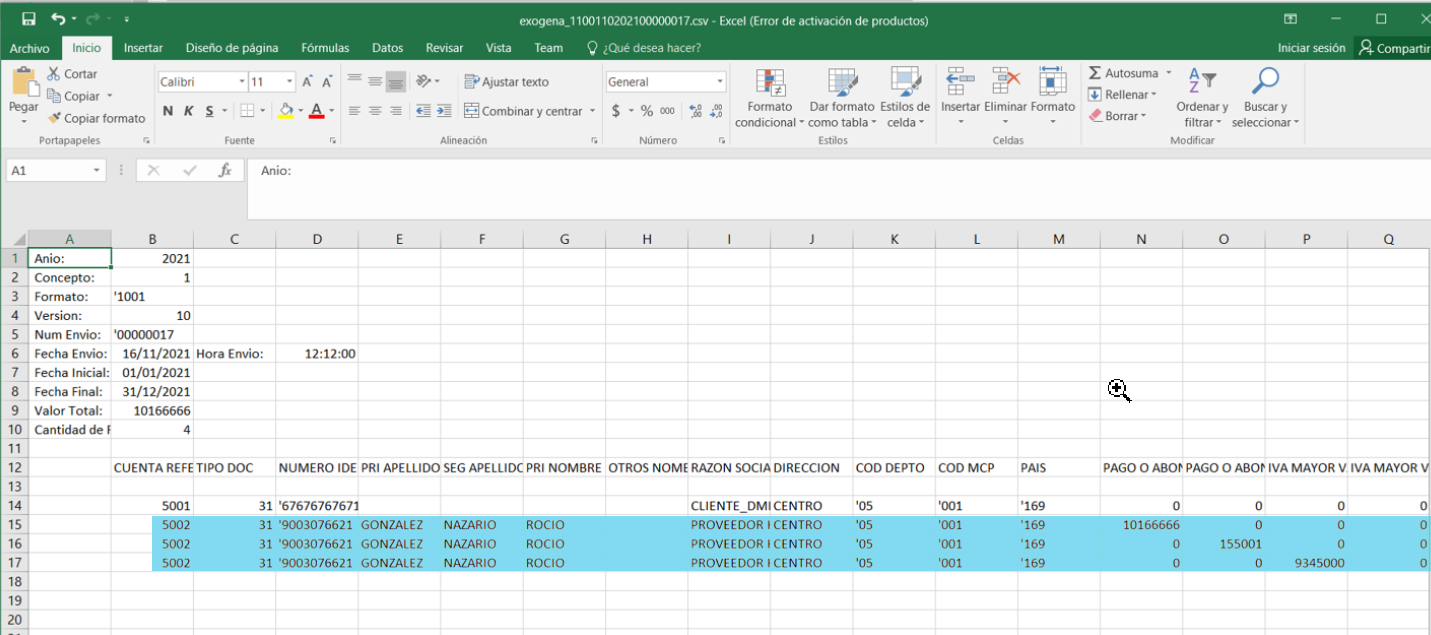Select cell containing 10166666 in row 9
1431x635 pixels.
(x=152, y=411)
